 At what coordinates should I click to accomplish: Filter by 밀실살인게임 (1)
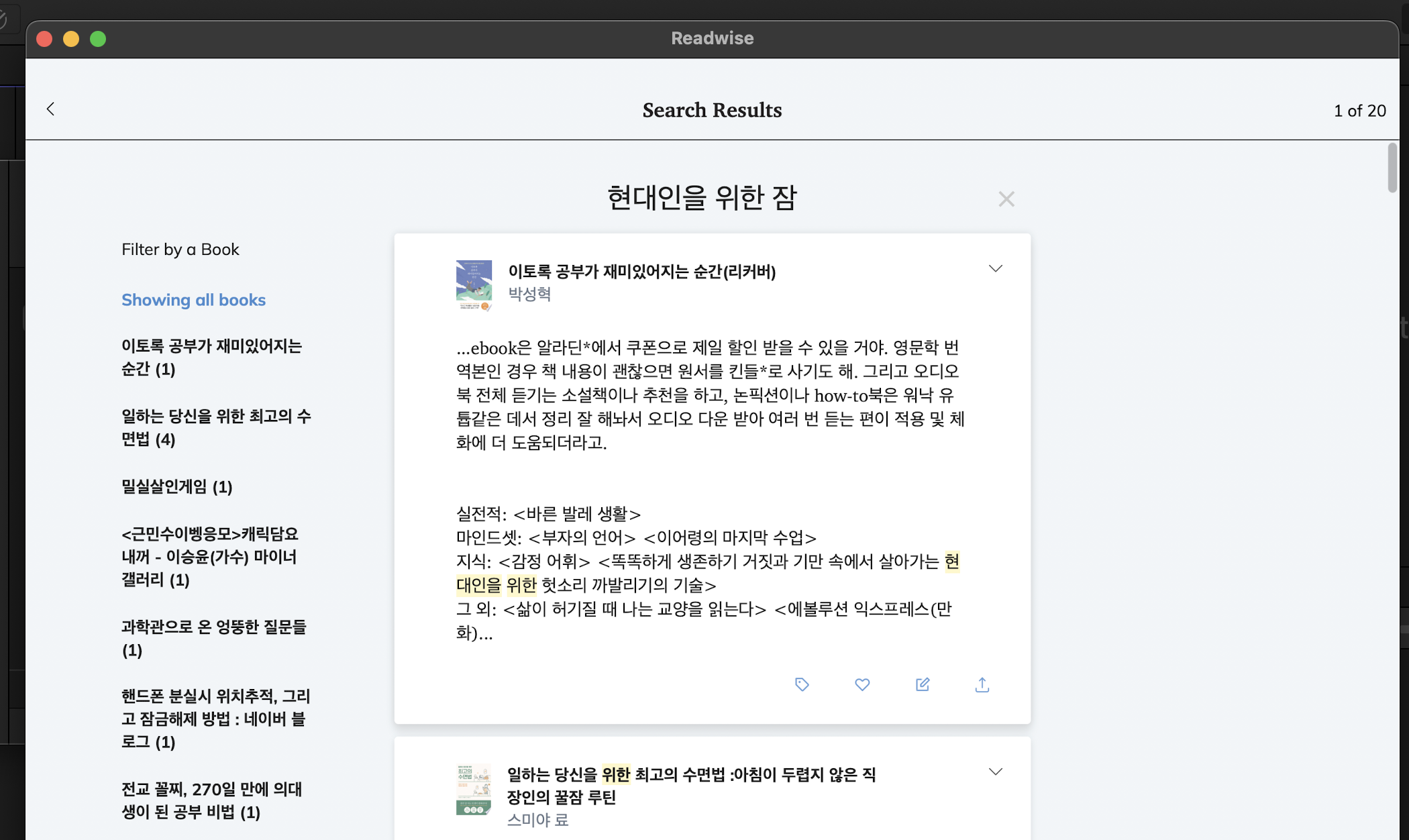[x=177, y=486]
